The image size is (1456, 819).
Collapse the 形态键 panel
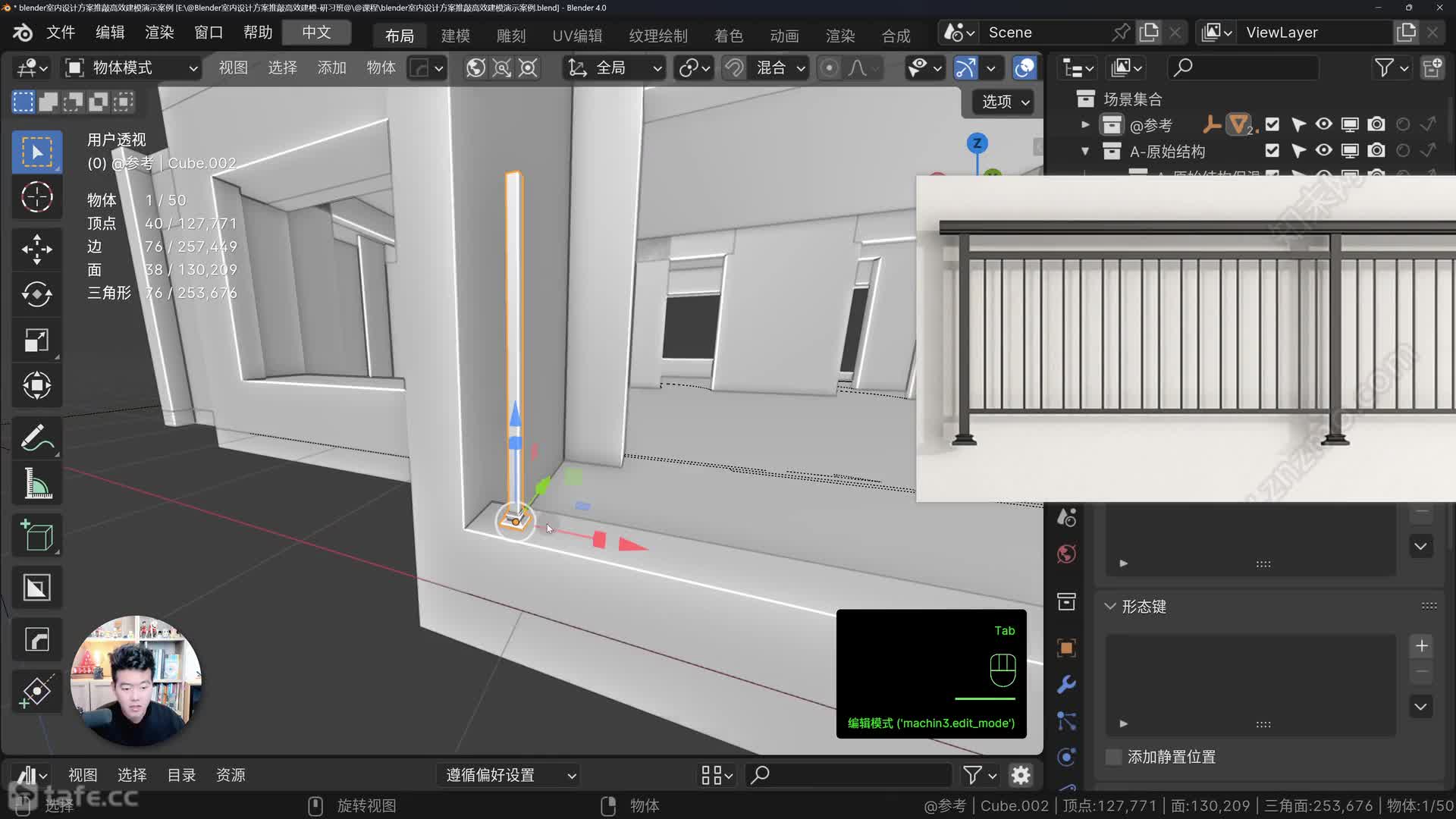click(x=1110, y=607)
